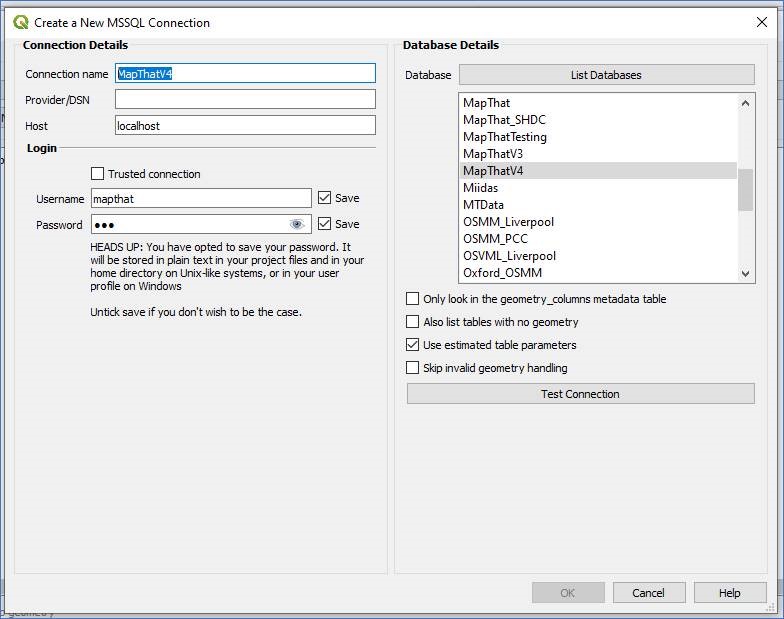784x619 pixels.
Task: Click the Cancel button
Action: pos(648,592)
